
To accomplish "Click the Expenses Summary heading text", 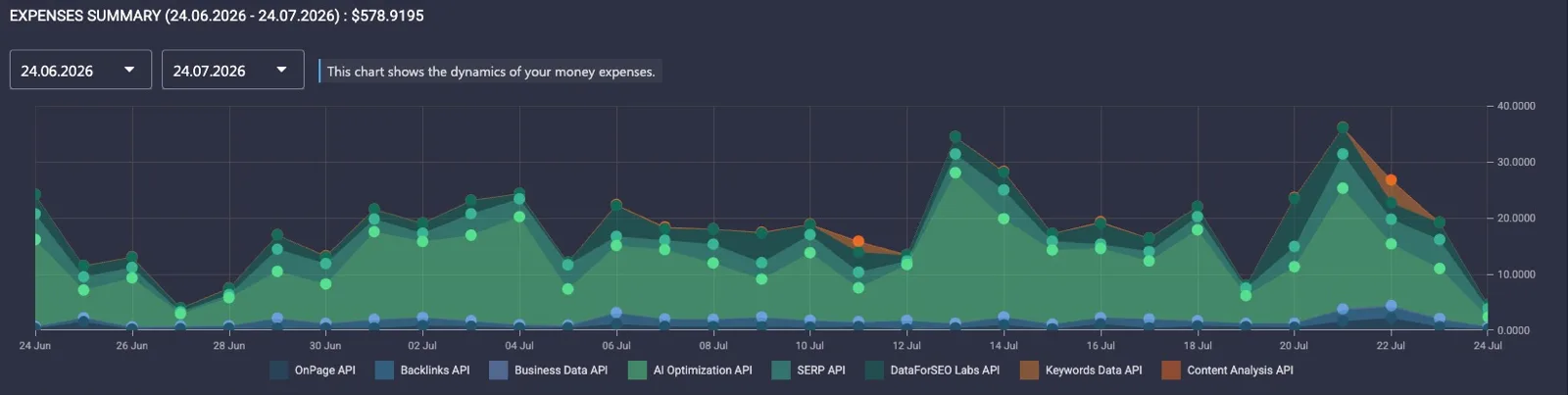I will 217,16.
